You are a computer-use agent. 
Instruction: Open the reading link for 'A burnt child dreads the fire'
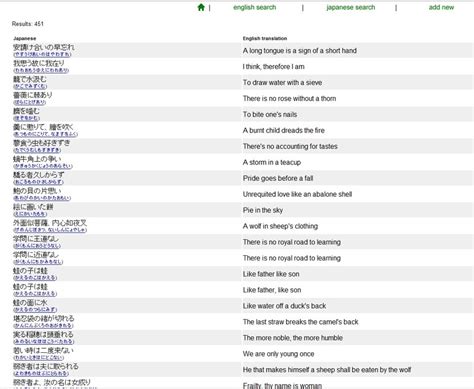(45, 134)
